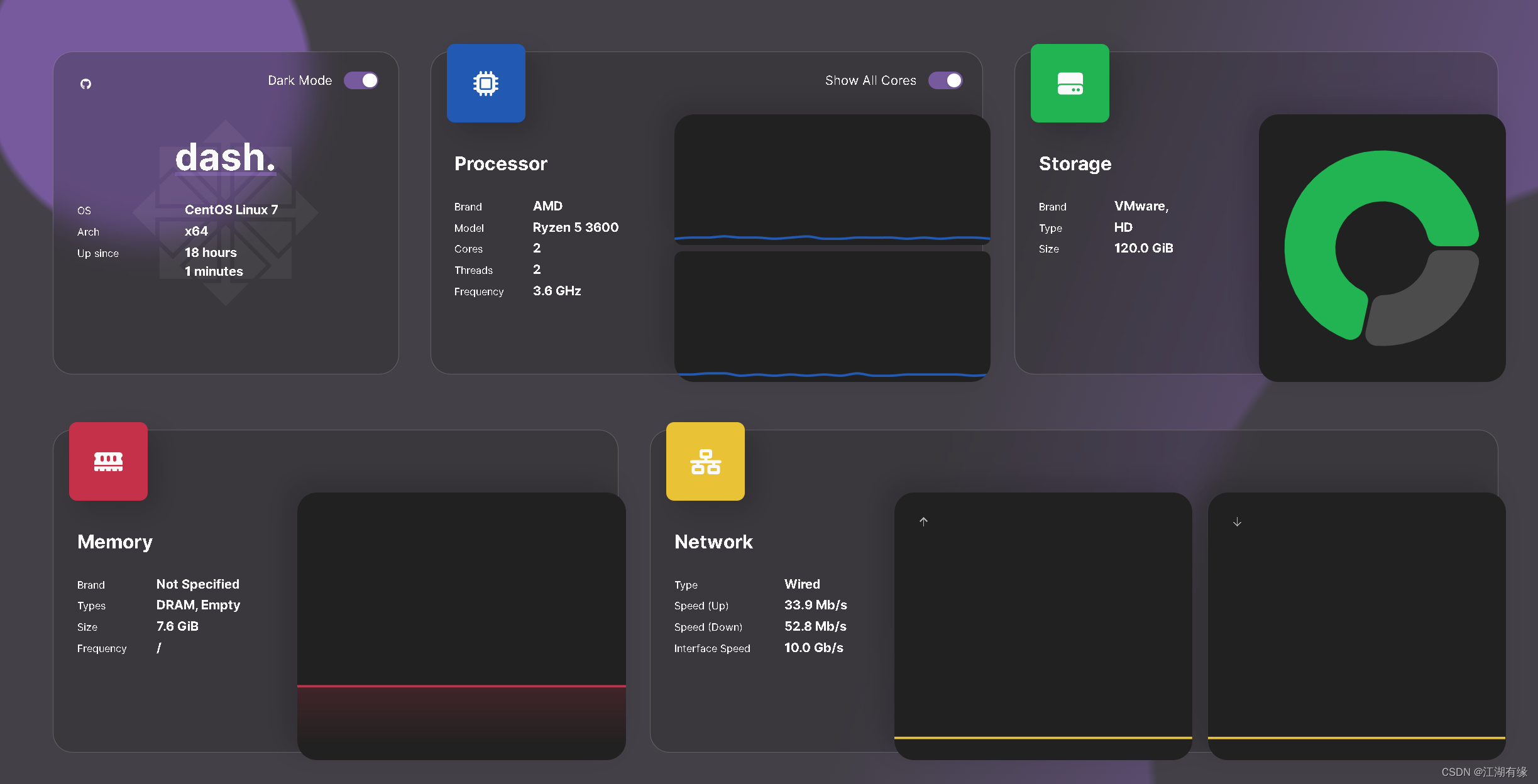This screenshot has height=784, width=1538.
Task: Click the Processor section heading
Action: (x=500, y=163)
